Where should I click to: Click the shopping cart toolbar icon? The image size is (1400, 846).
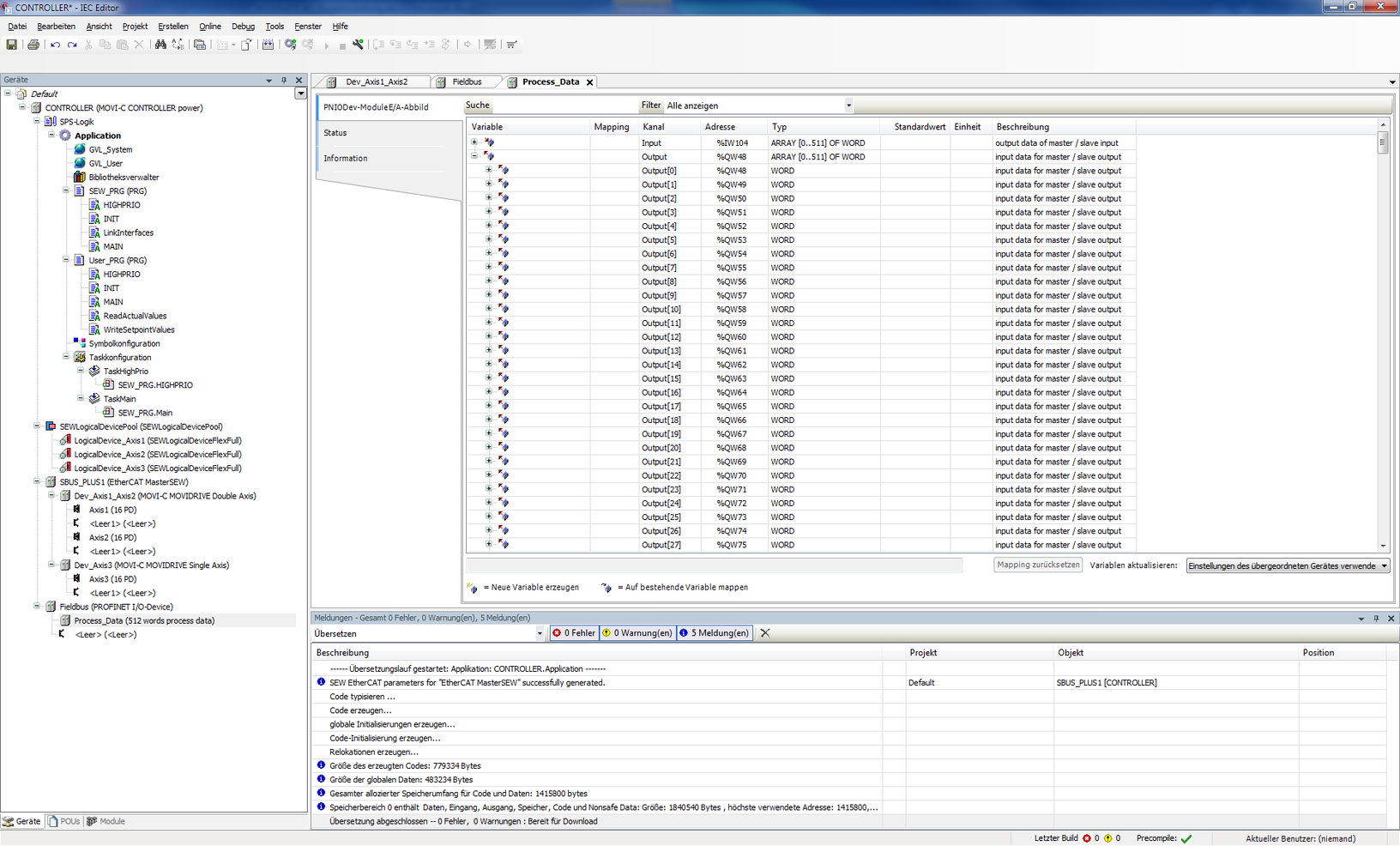(511, 45)
